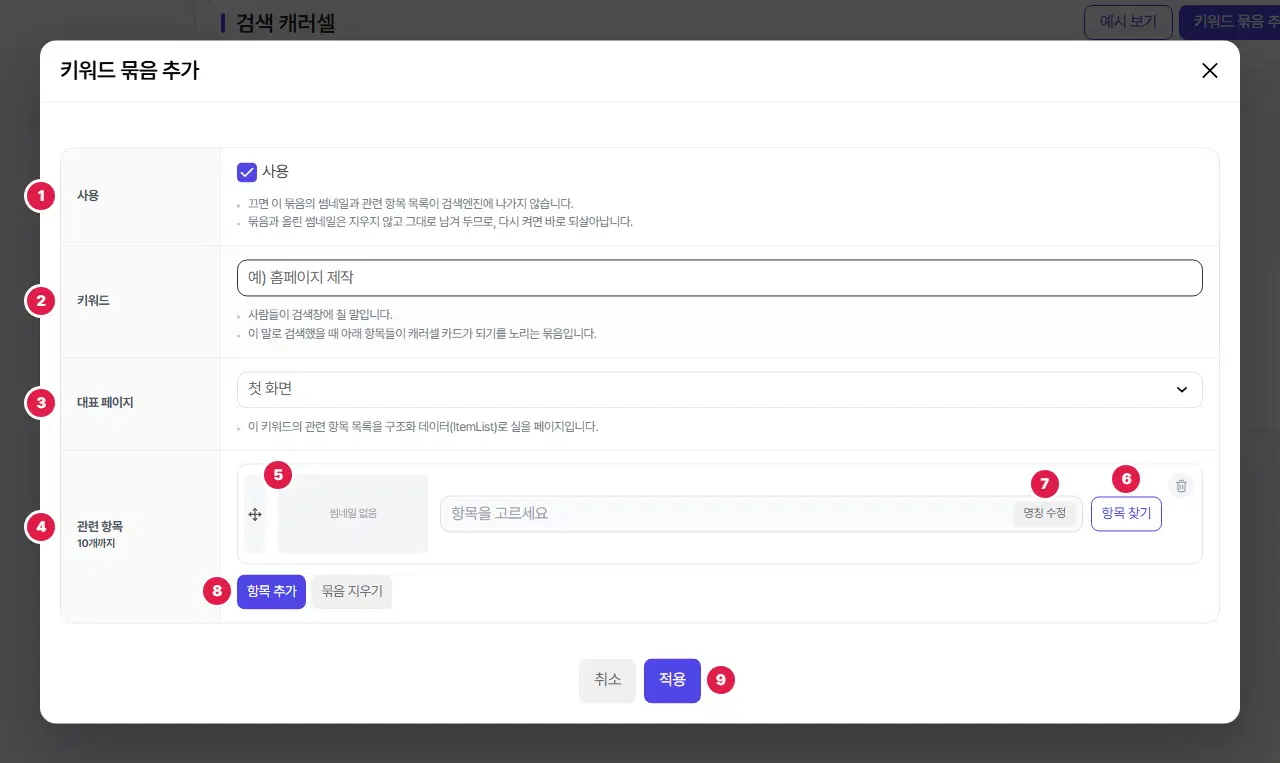Click the 묶음 지우기 button

point(352,591)
